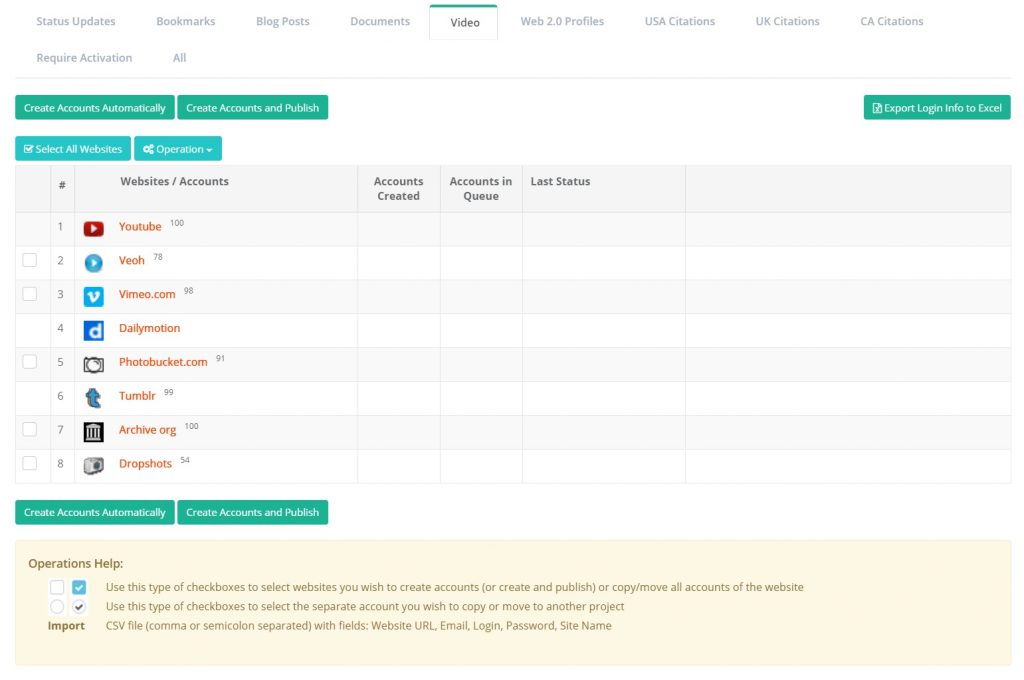1024x680 pixels.
Task: Click the Dailymotion logo icon
Action: pyautogui.click(x=93, y=331)
